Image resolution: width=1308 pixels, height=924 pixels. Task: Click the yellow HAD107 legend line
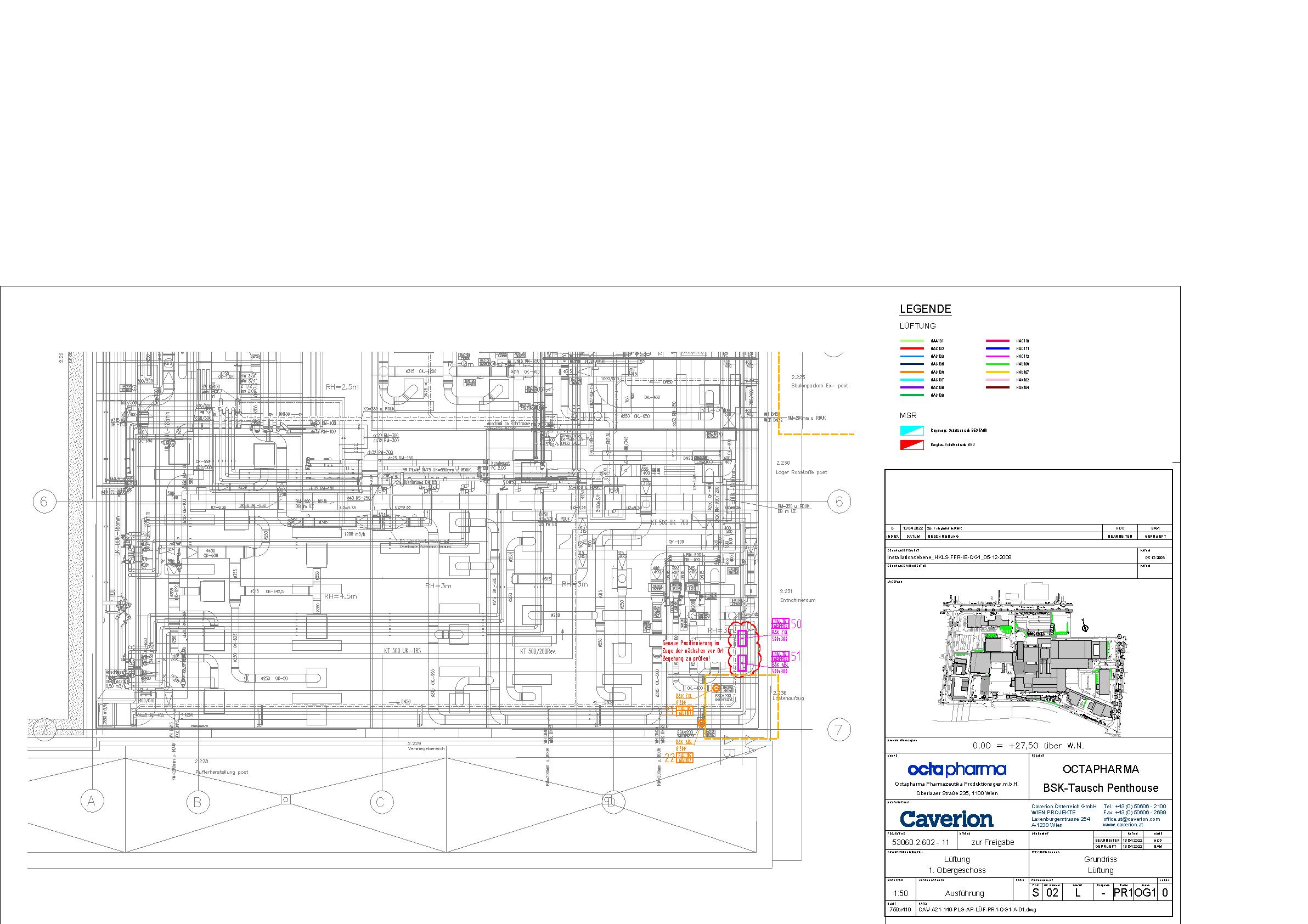997,372
